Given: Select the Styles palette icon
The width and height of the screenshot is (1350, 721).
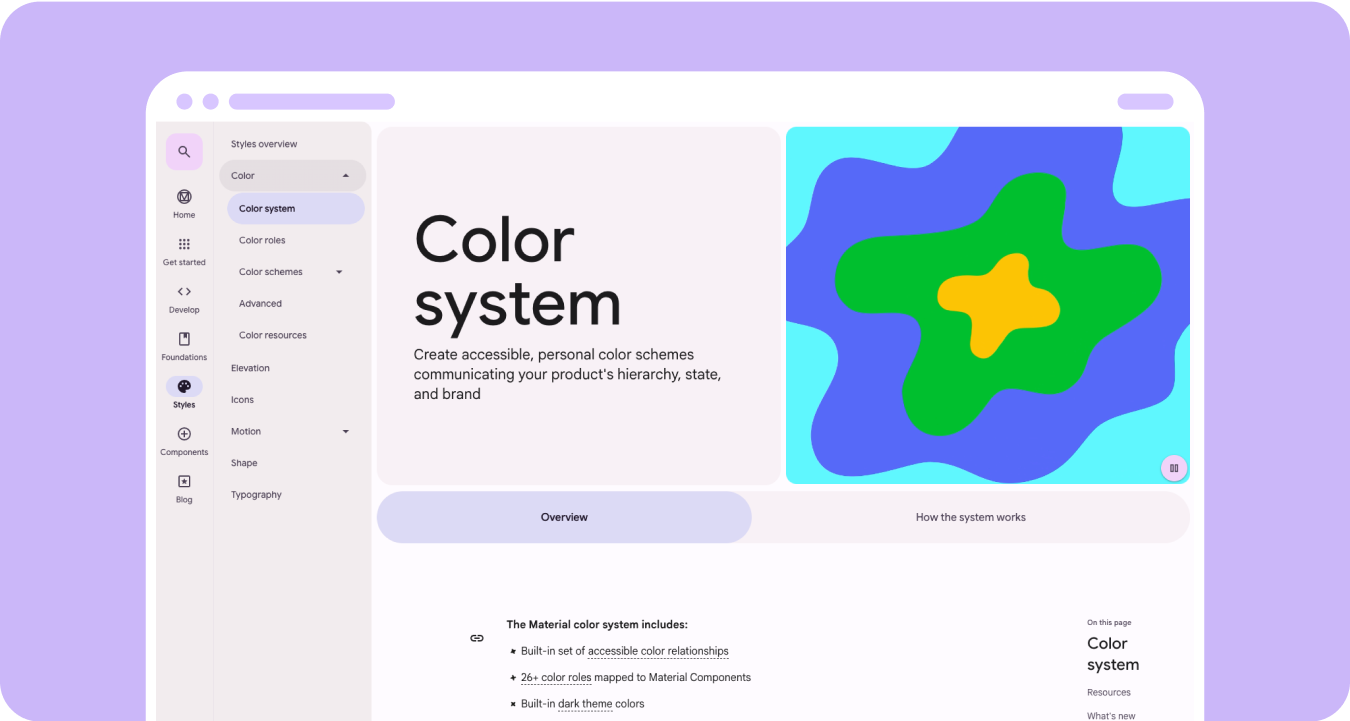Looking at the screenshot, I should pyautogui.click(x=184, y=387).
